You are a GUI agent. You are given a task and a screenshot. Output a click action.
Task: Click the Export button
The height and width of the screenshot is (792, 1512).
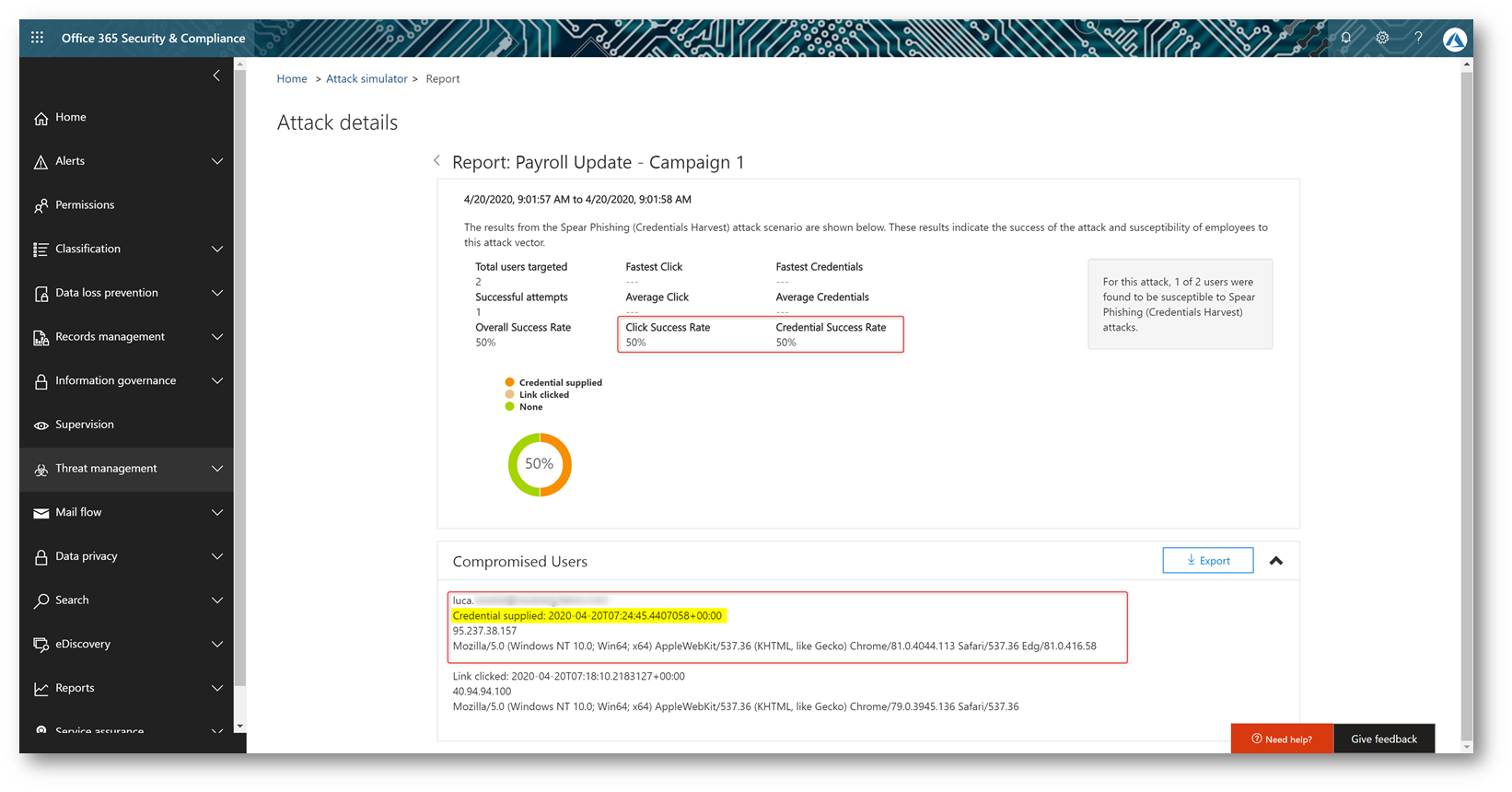pyautogui.click(x=1208, y=560)
